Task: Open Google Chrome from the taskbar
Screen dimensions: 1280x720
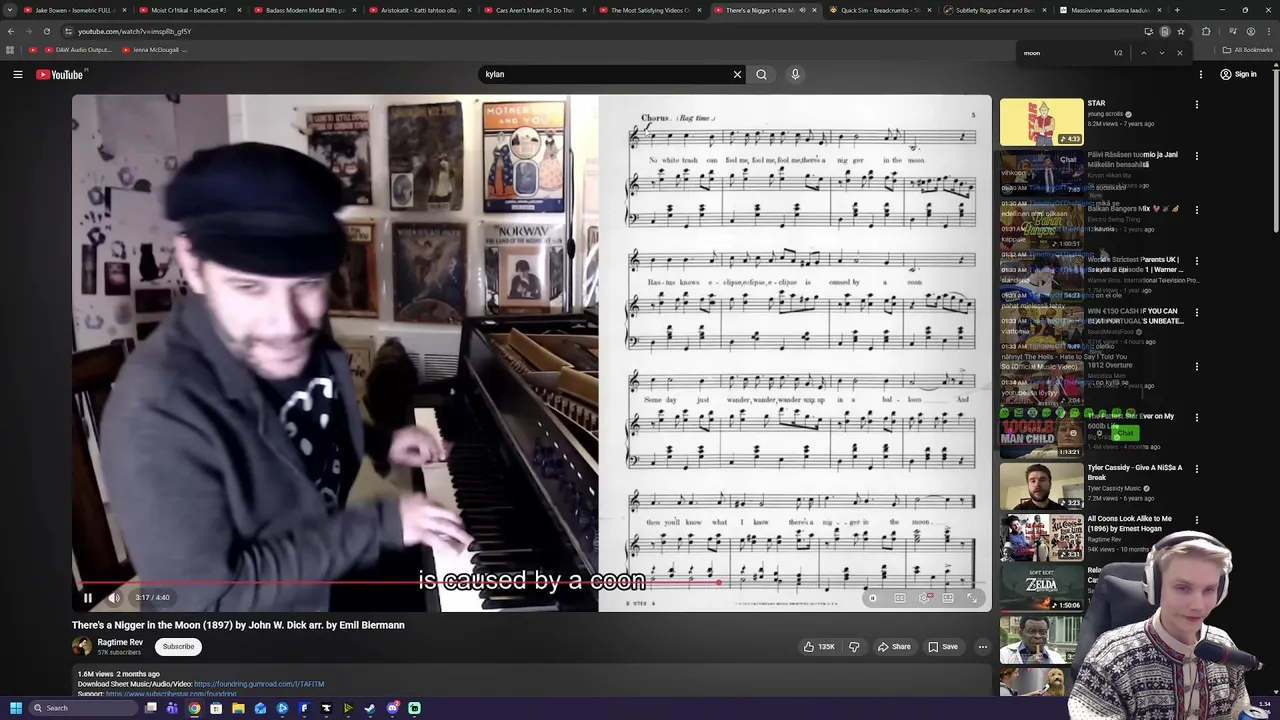Action: (194, 708)
